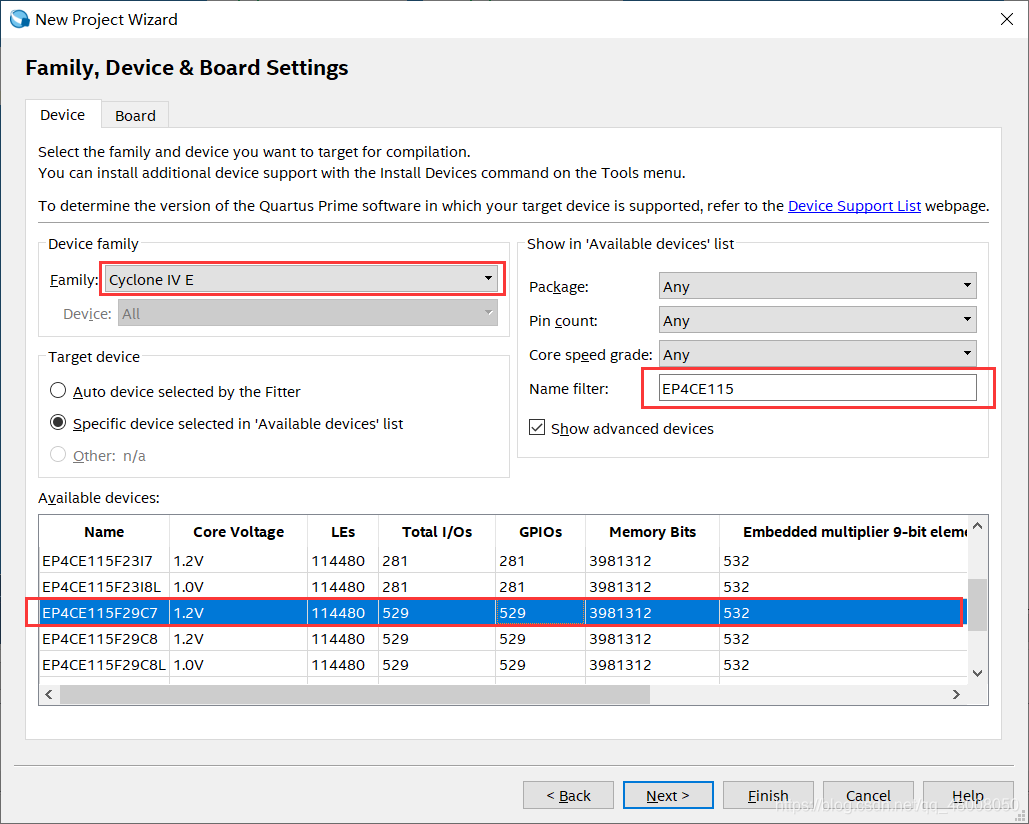Image resolution: width=1029 pixels, height=824 pixels.
Task: Click the Name filter field containing EP4CE115
Action: 817,388
